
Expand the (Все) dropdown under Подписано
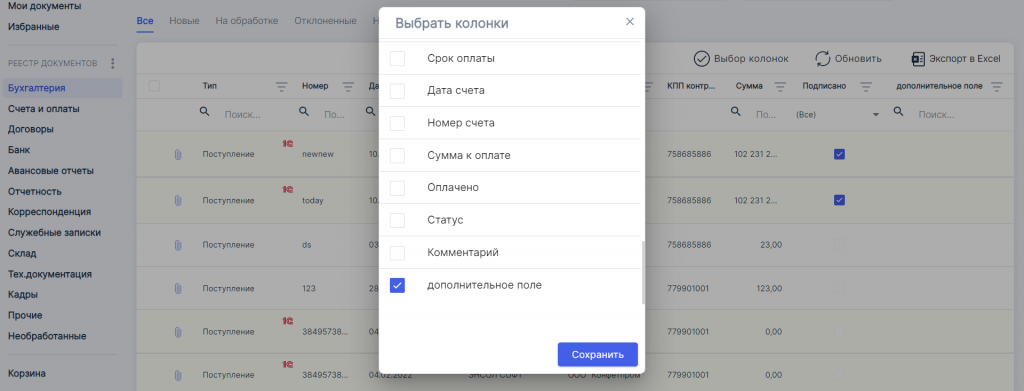pyautogui.click(x=875, y=114)
